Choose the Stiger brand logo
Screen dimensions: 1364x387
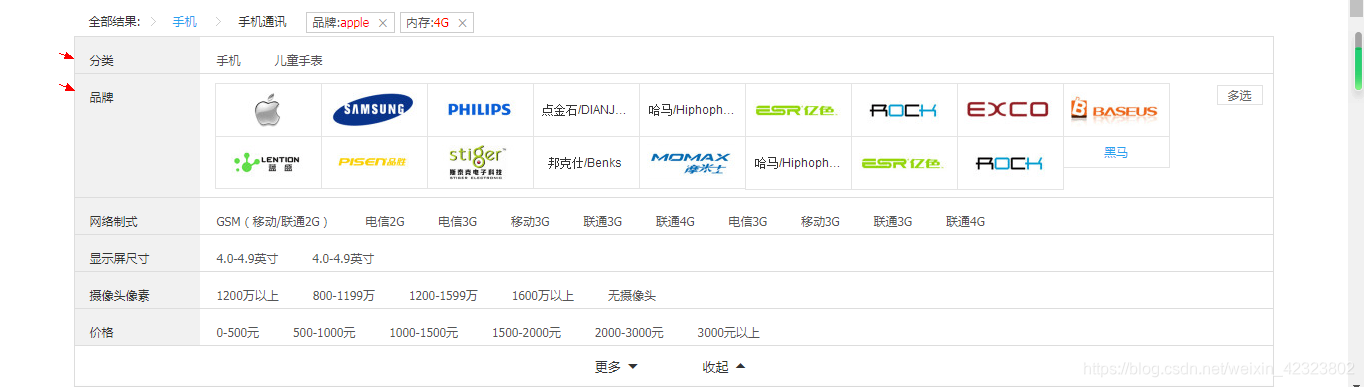point(480,163)
